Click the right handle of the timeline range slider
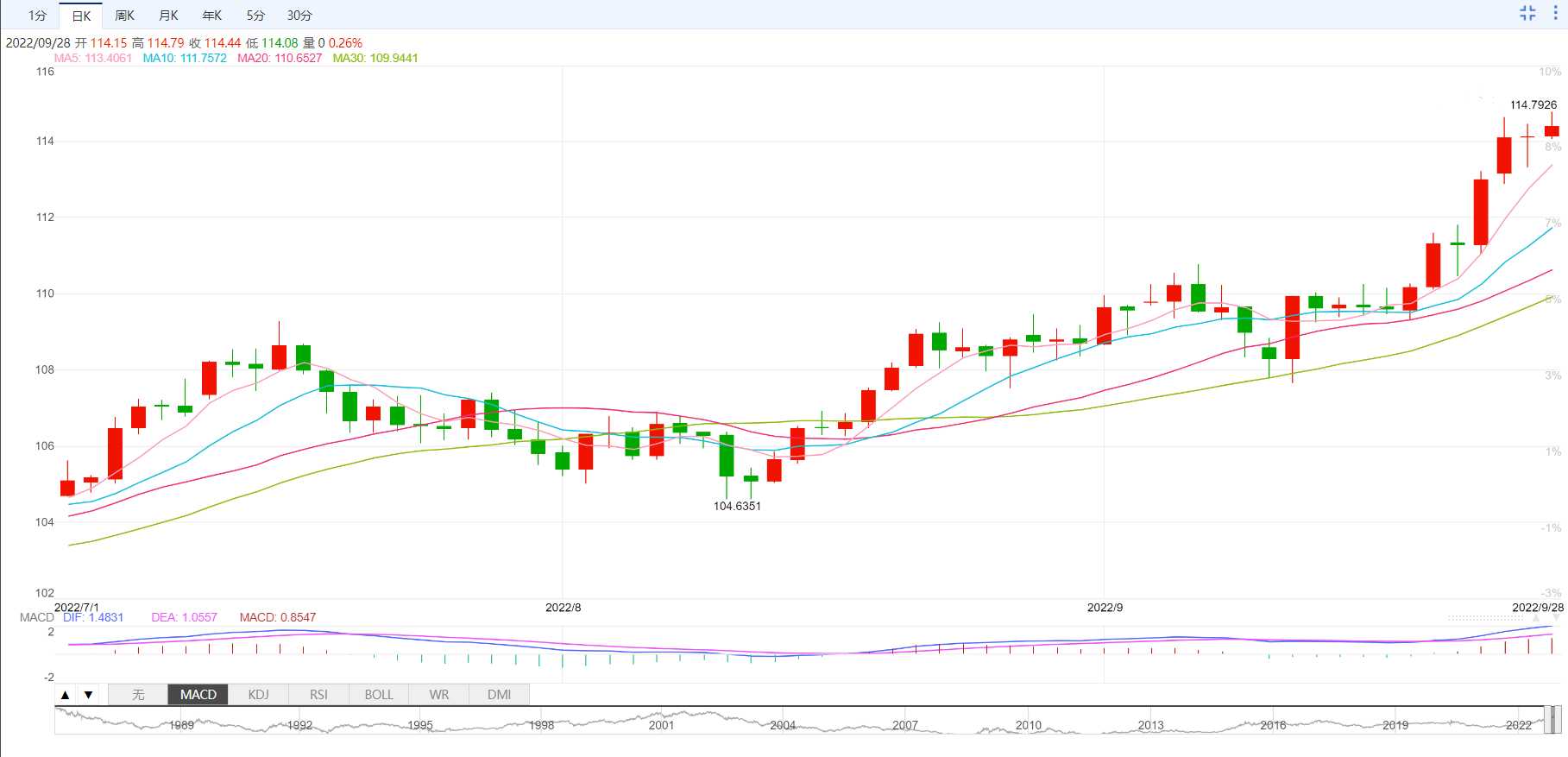The width and height of the screenshot is (1568, 757). (1558, 720)
